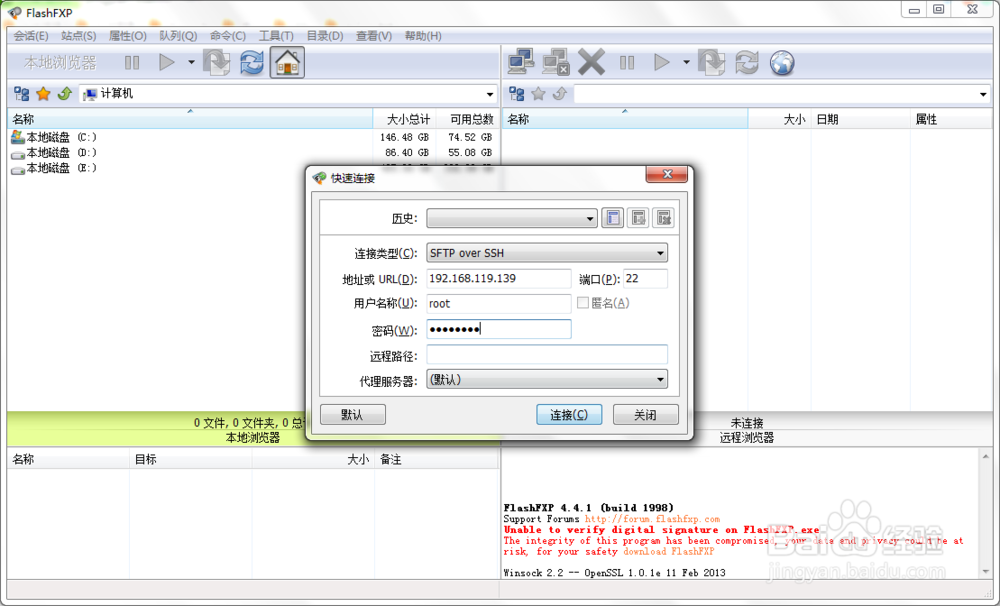The height and width of the screenshot is (606, 1000).
Task: Click the remote connect computers icon
Action: point(521,63)
